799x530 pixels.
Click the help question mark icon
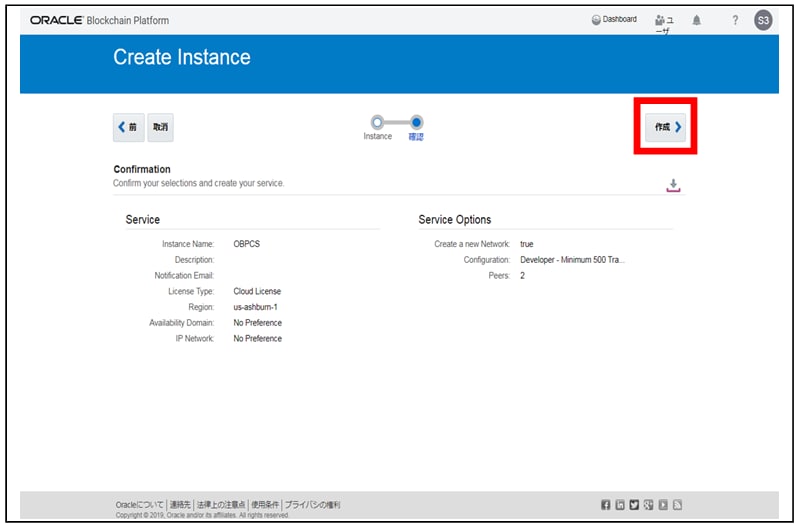tap(735, 20)
